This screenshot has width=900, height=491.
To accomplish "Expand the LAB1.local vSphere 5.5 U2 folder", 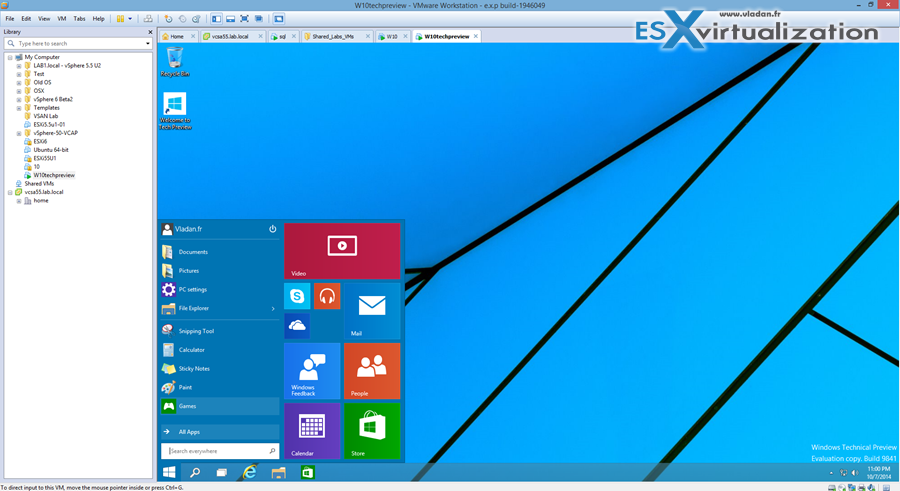I will coord(19,66).
